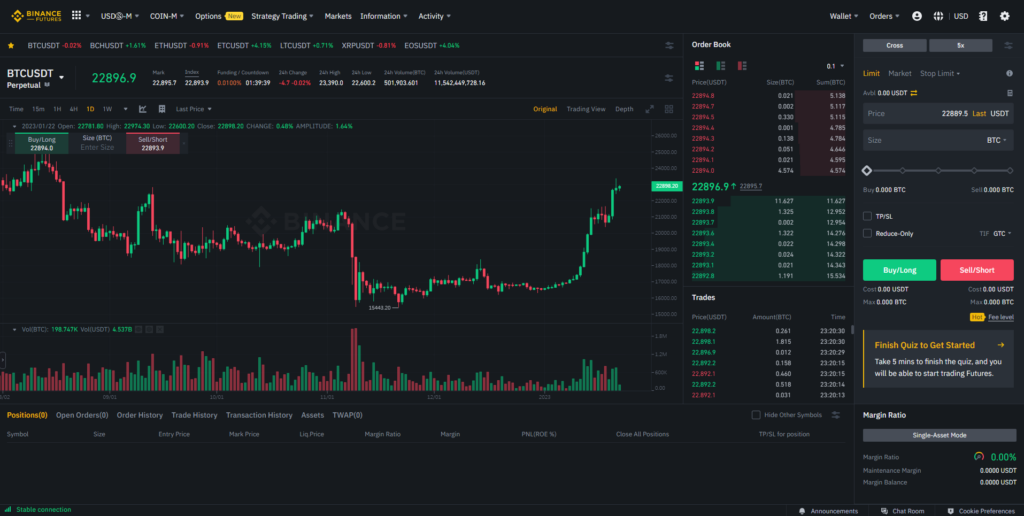Open the settings gear icon

click(1004, 16)
